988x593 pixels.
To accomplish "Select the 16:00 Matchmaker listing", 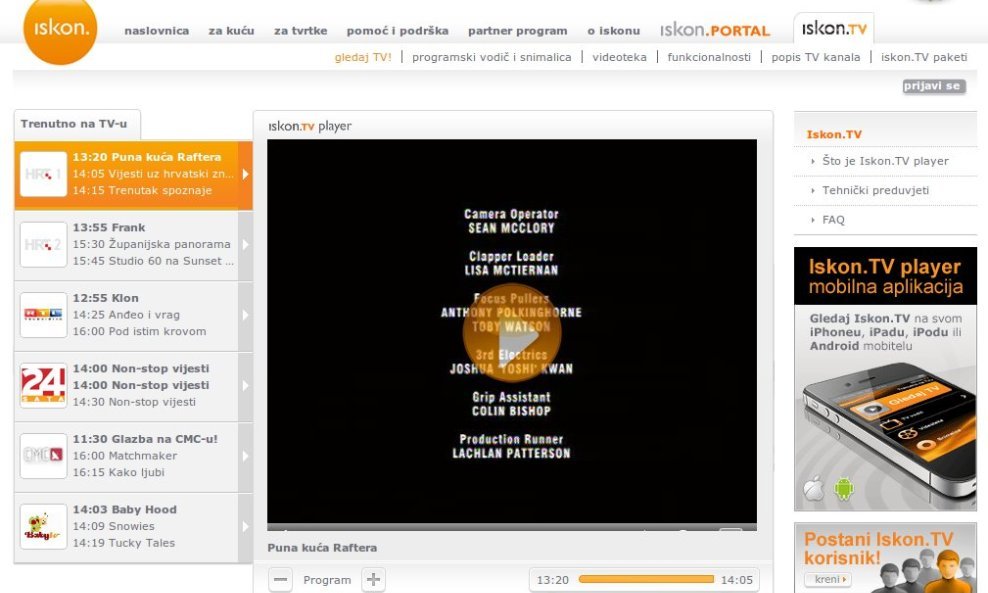I will pyautogui.click(x=125, y=456).
